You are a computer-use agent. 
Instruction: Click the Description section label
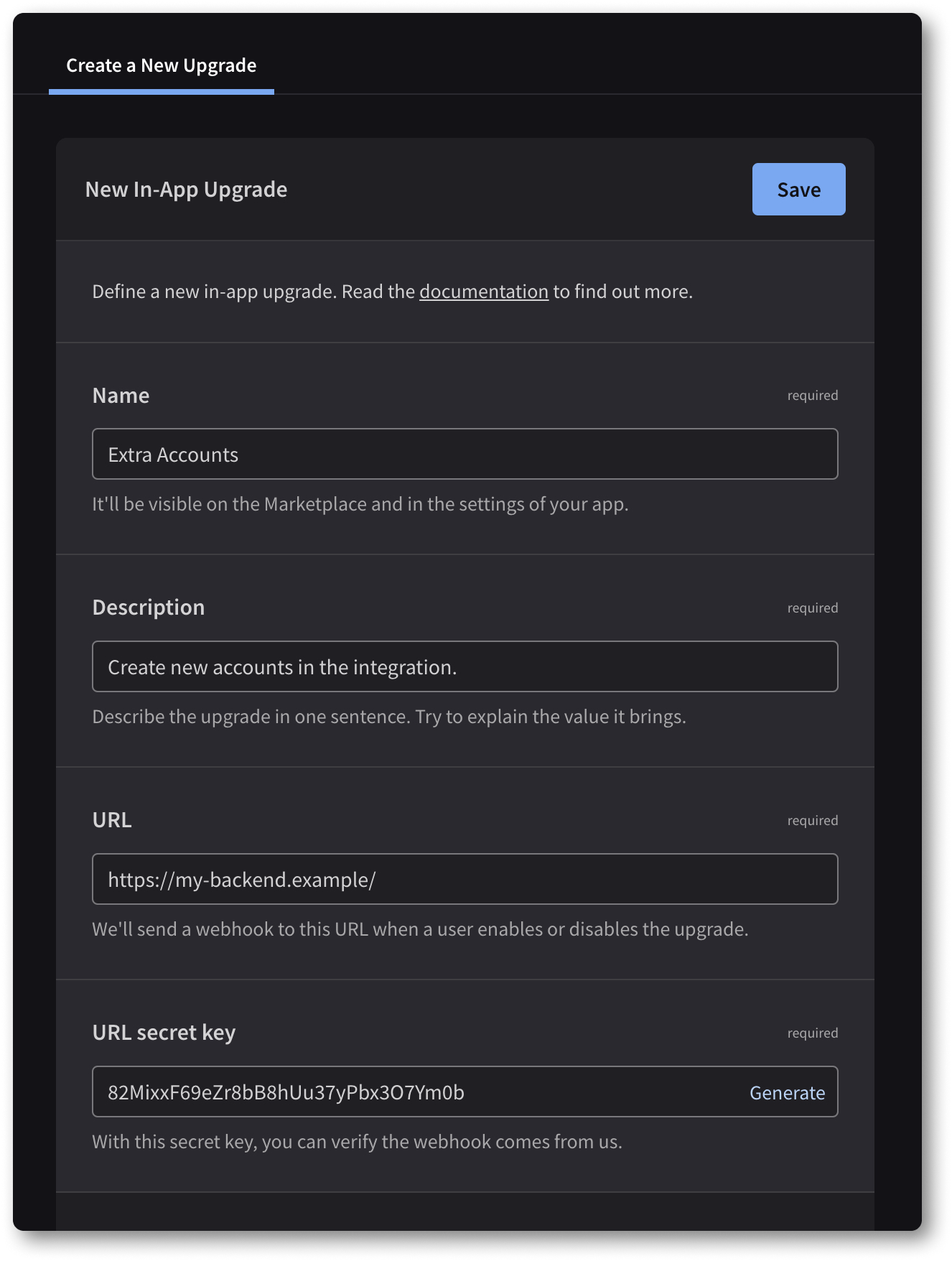(148, 606)
